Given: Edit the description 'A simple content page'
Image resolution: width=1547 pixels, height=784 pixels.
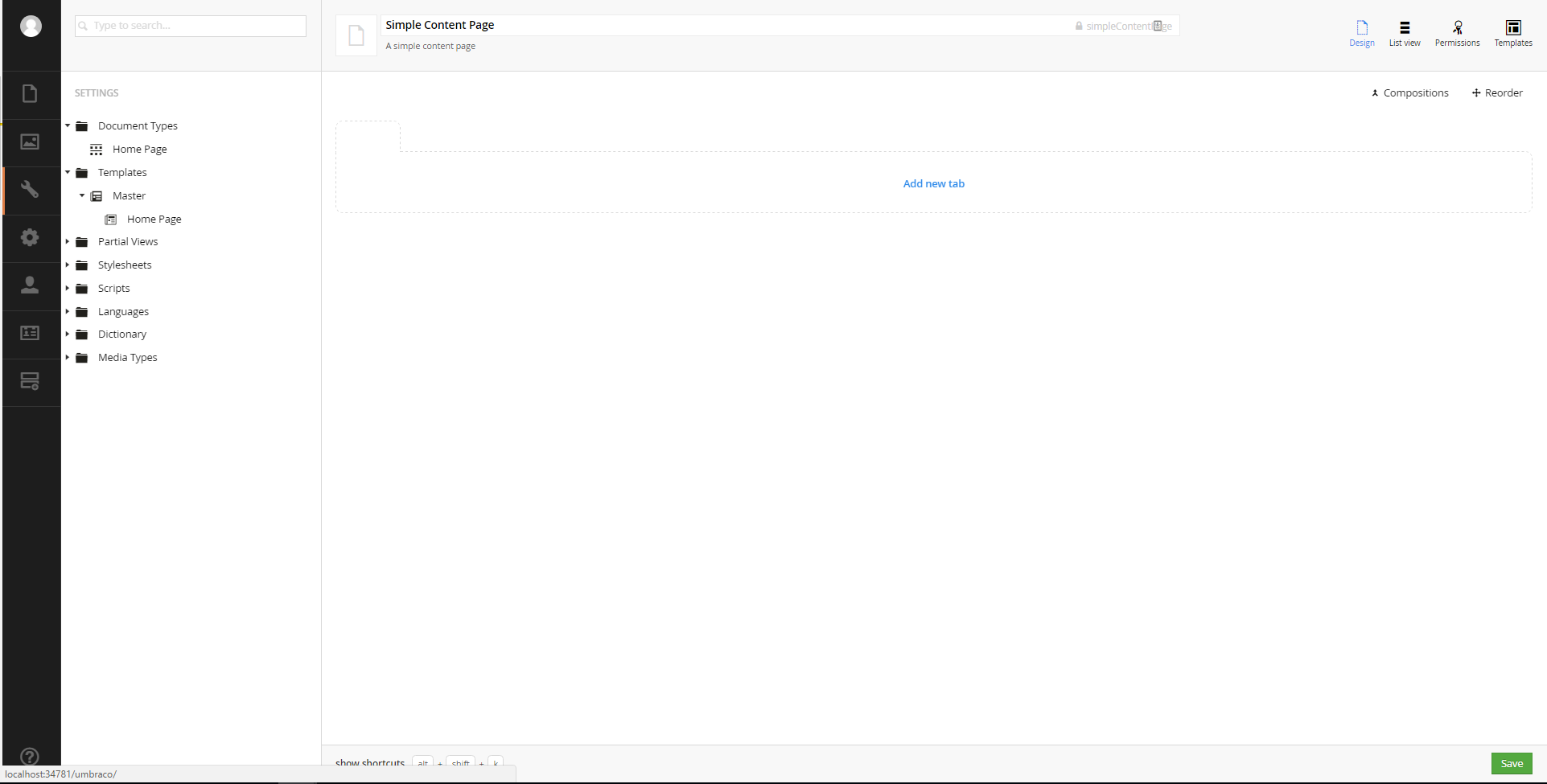Looking at the screenshot, I should pos(430,46).
